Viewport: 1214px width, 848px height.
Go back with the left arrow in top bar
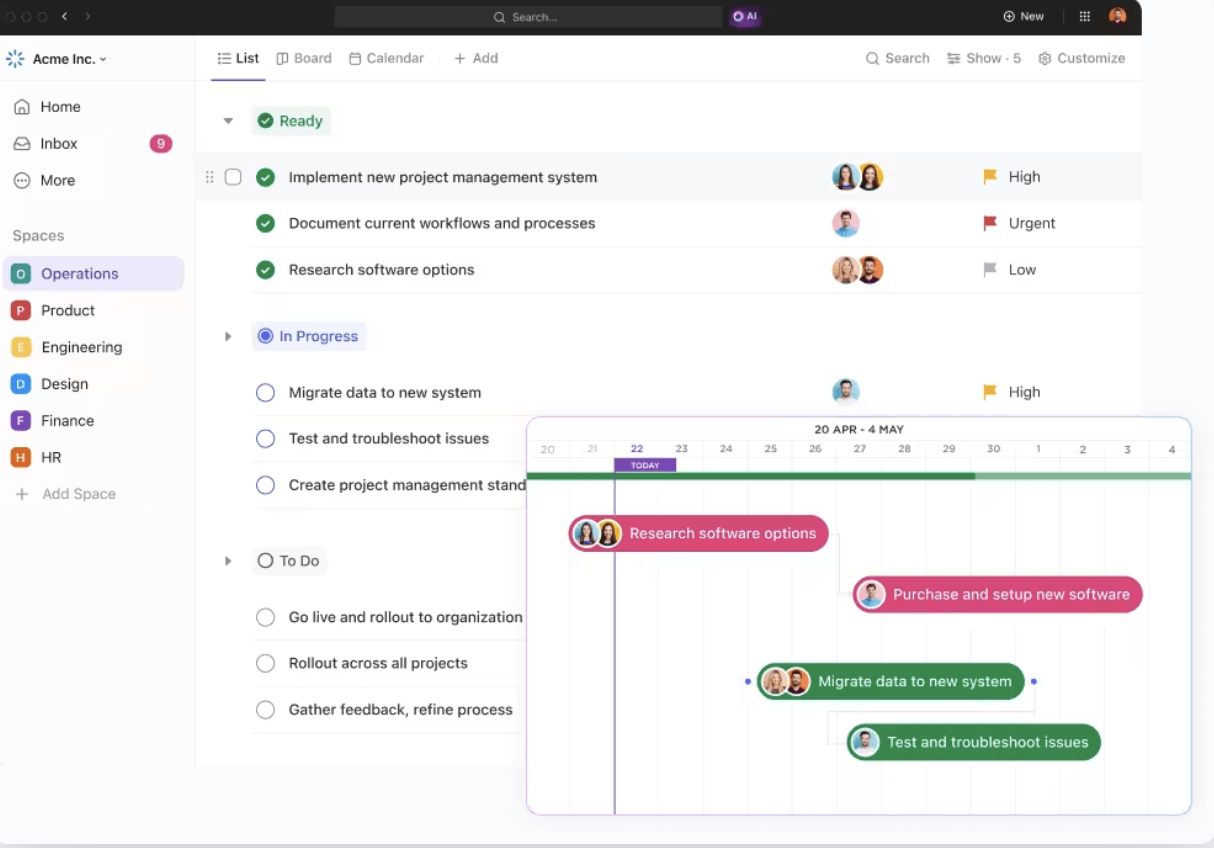click(x=65, y=17)
